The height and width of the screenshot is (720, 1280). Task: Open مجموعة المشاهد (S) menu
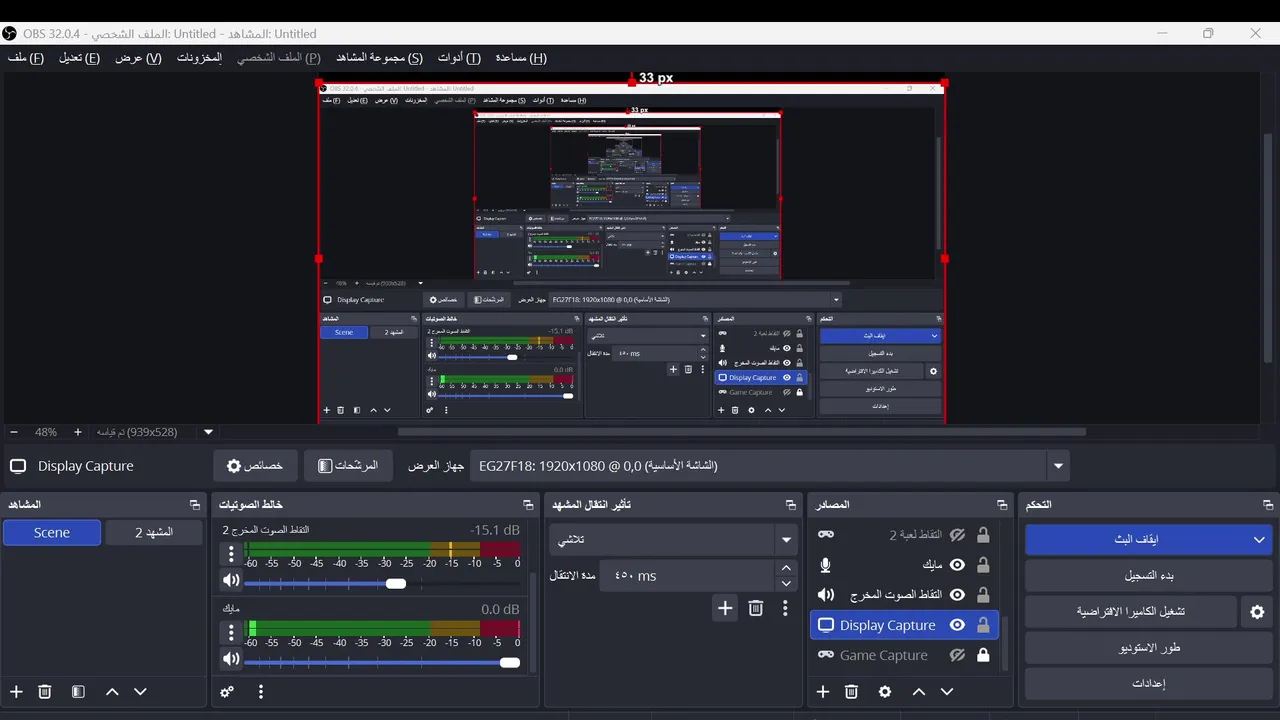click(x=379, y=58)
